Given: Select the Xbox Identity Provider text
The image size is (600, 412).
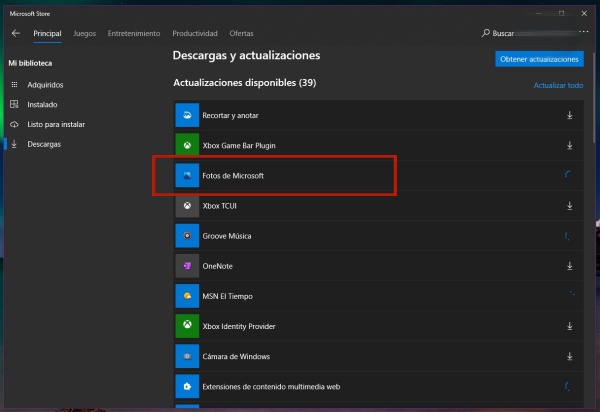Looking at the screenshot, I should point(239,326).
